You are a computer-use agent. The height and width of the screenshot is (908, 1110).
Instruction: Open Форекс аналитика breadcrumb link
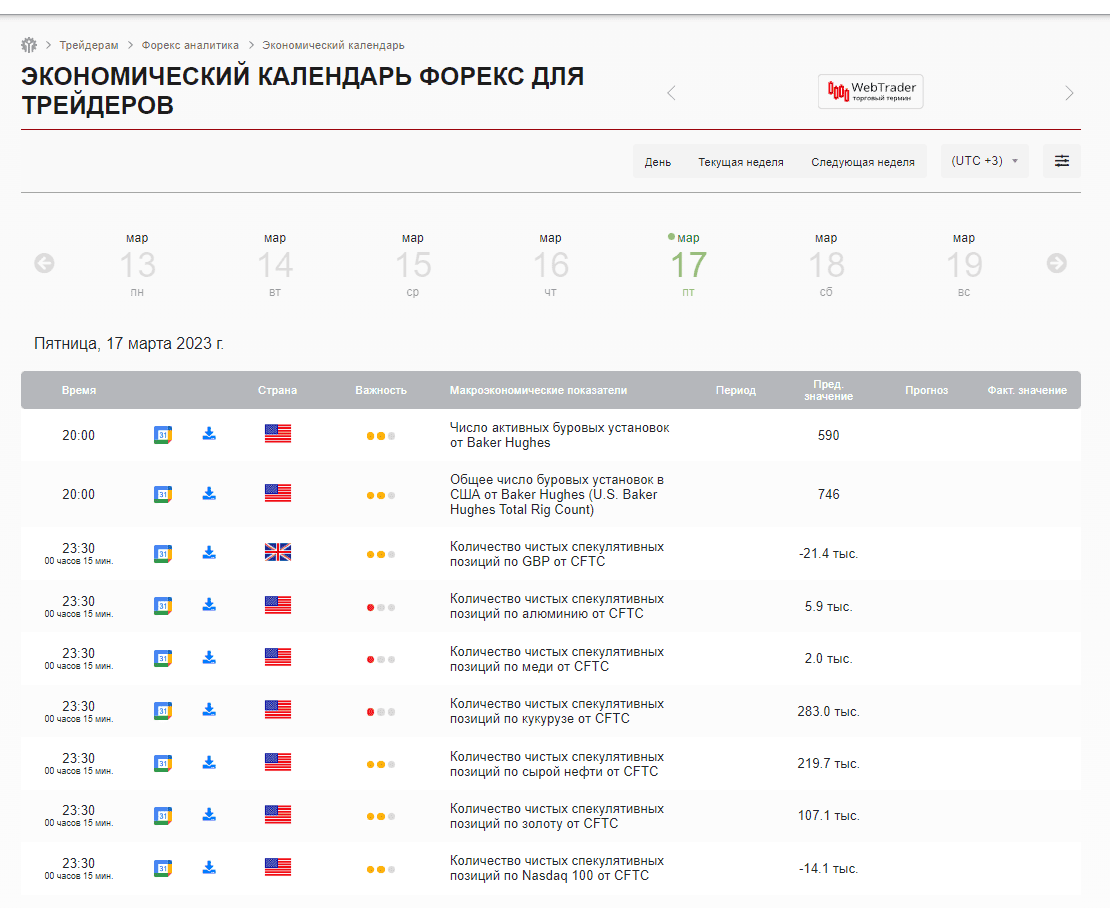click(x=190, y=45)
